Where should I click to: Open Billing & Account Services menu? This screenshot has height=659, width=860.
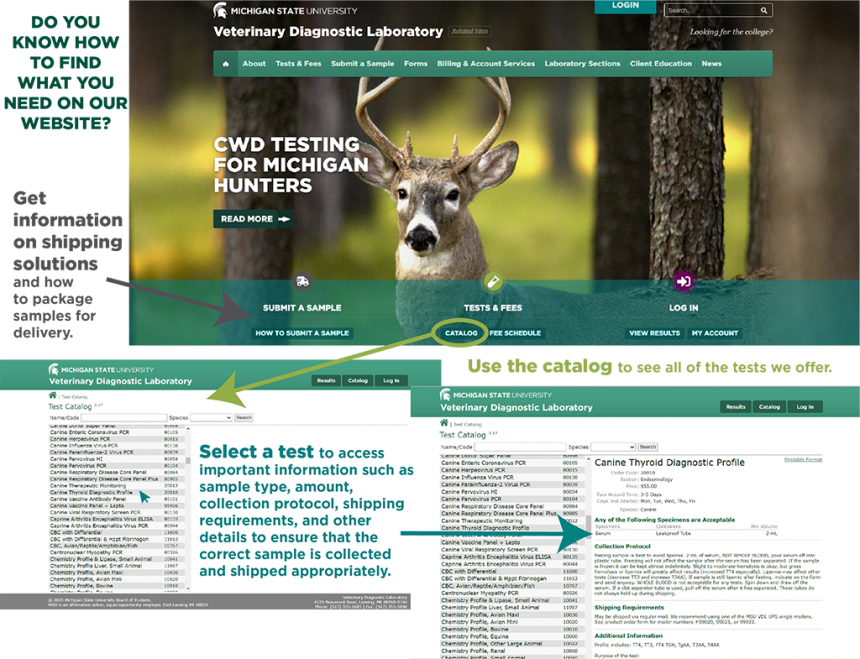click(x=486, y=64)
